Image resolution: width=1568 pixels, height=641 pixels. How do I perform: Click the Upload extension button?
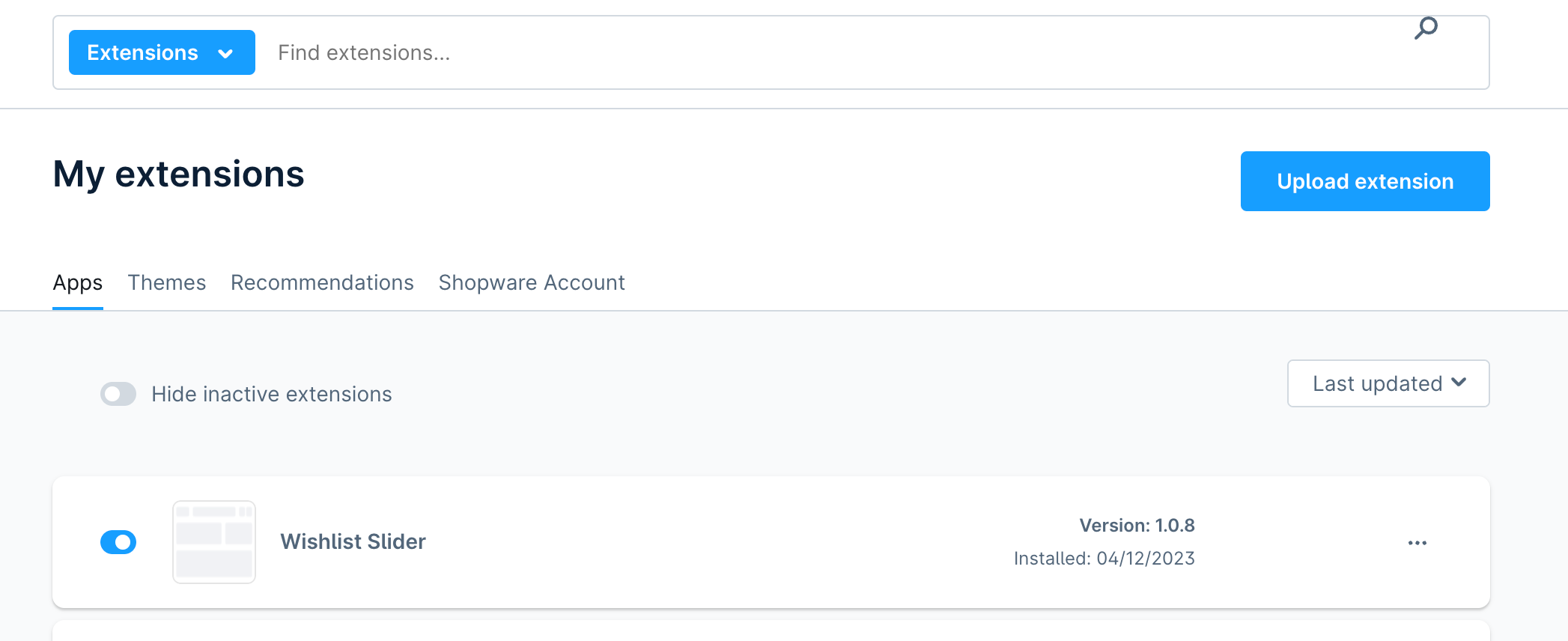[1365, 181]
